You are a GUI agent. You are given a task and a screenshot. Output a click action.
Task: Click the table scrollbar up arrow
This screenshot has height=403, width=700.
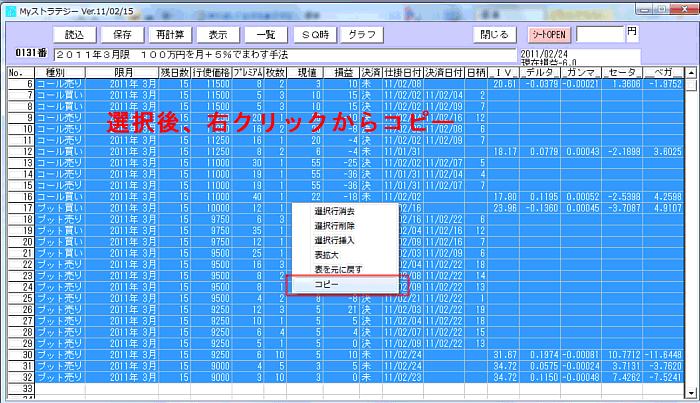pos(691,72)
